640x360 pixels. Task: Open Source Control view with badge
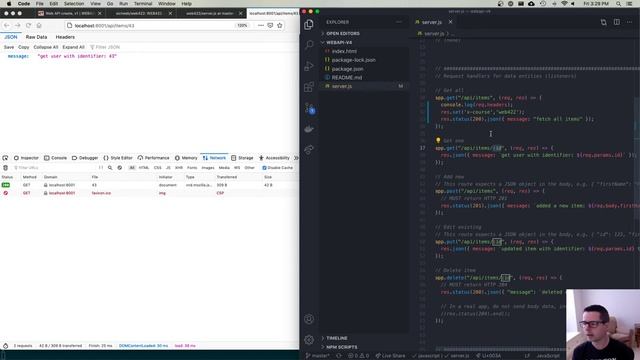pyautogui.click(x=310, y=109)
